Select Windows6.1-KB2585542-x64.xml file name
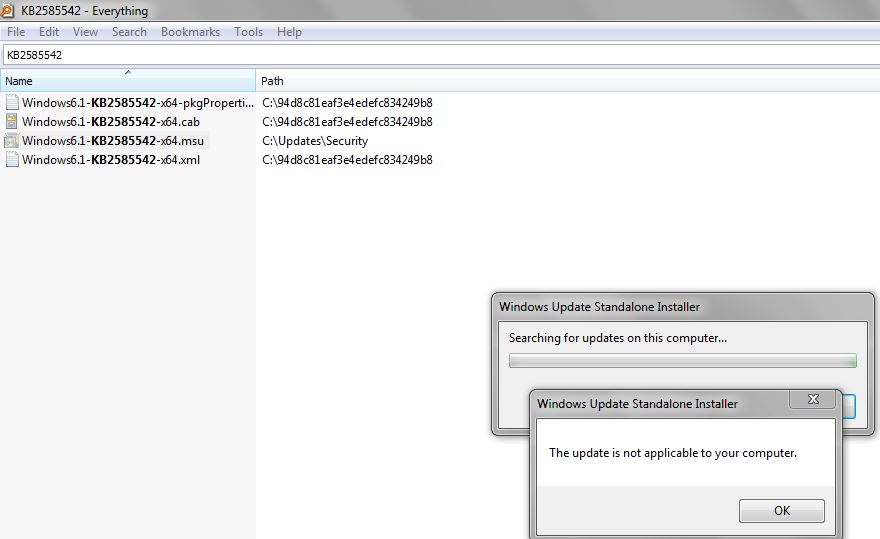 pos(111,160)
